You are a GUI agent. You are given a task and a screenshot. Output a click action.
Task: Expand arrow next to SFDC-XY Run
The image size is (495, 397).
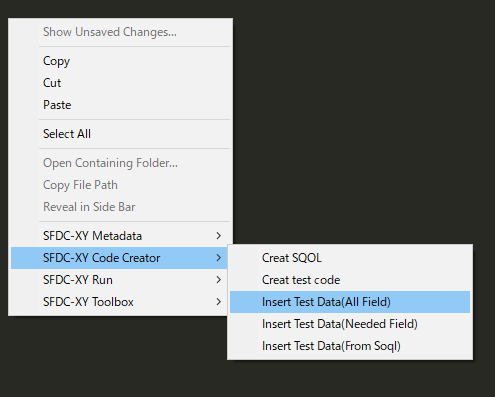pos(218,280)
